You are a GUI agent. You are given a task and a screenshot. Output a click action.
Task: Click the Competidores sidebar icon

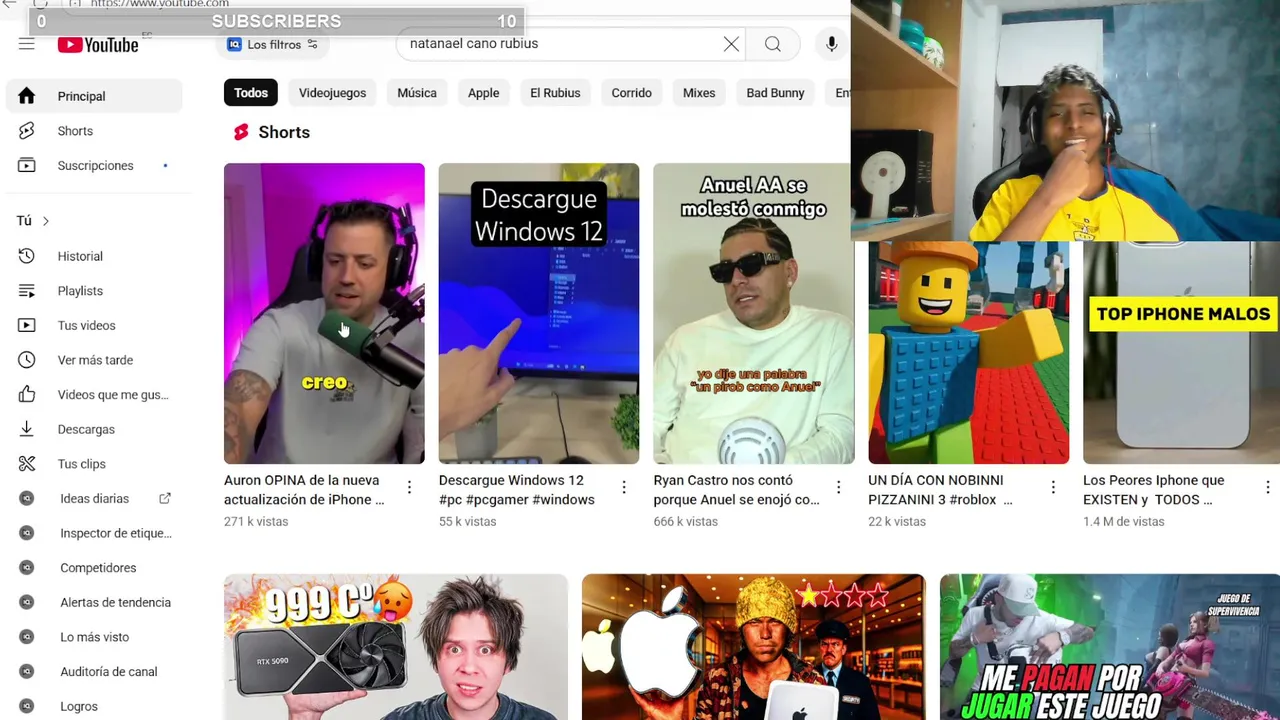tap(27, 568)
